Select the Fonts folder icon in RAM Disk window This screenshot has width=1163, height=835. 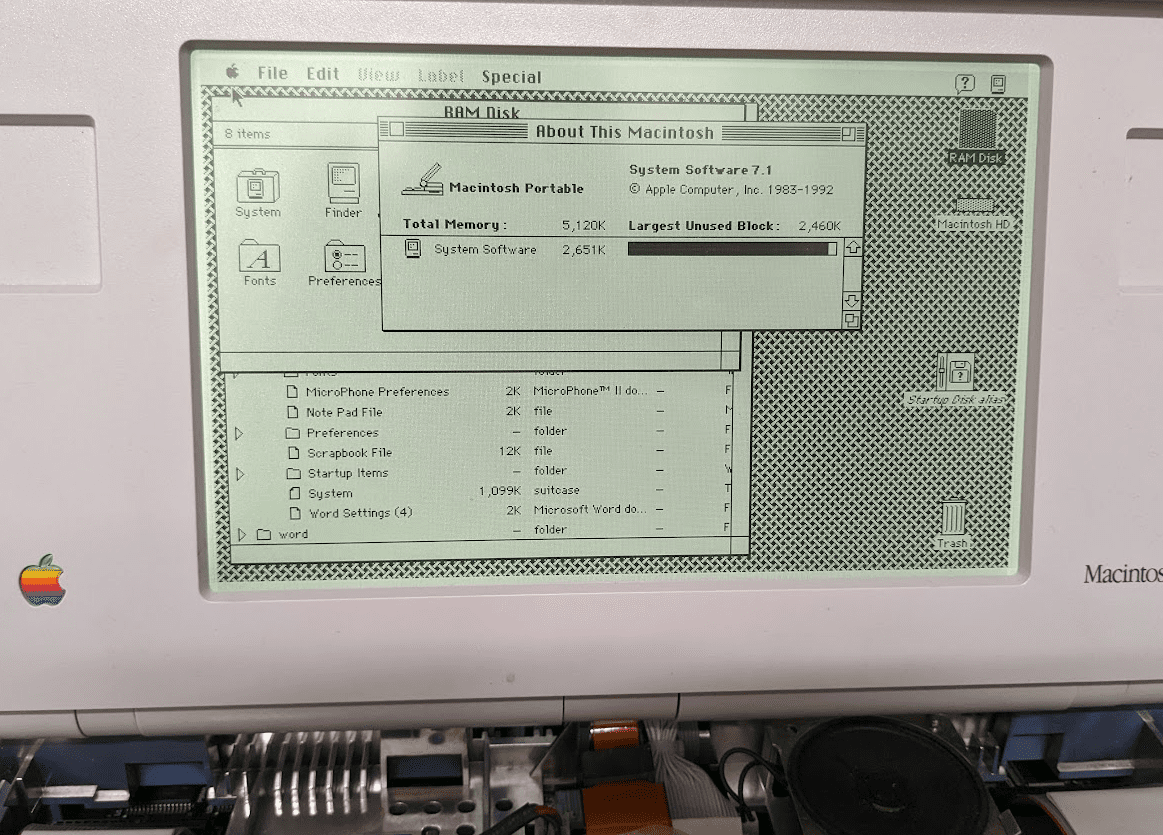click(259, 257)
